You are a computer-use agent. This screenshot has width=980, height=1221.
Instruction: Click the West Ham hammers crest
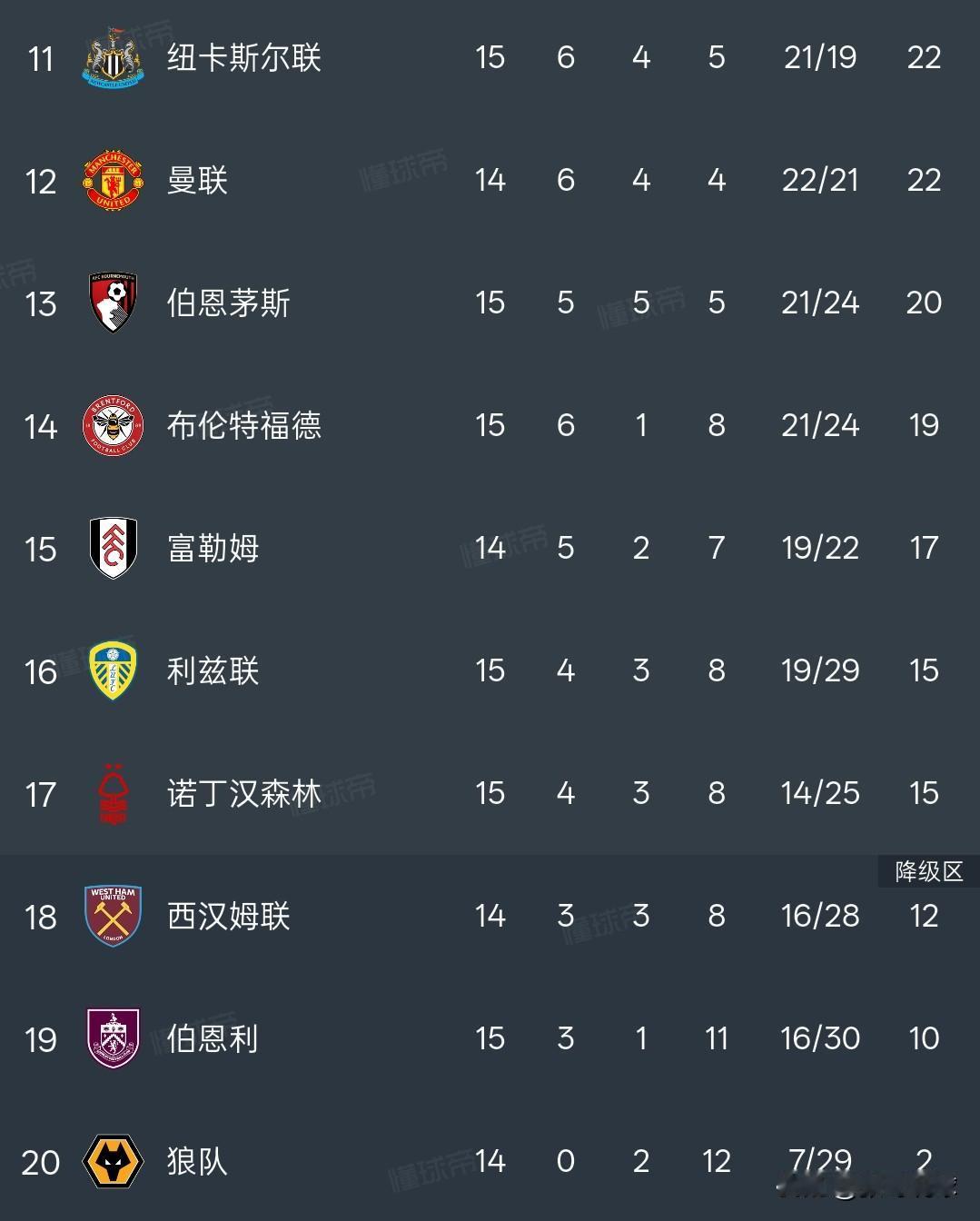(114, 917)
